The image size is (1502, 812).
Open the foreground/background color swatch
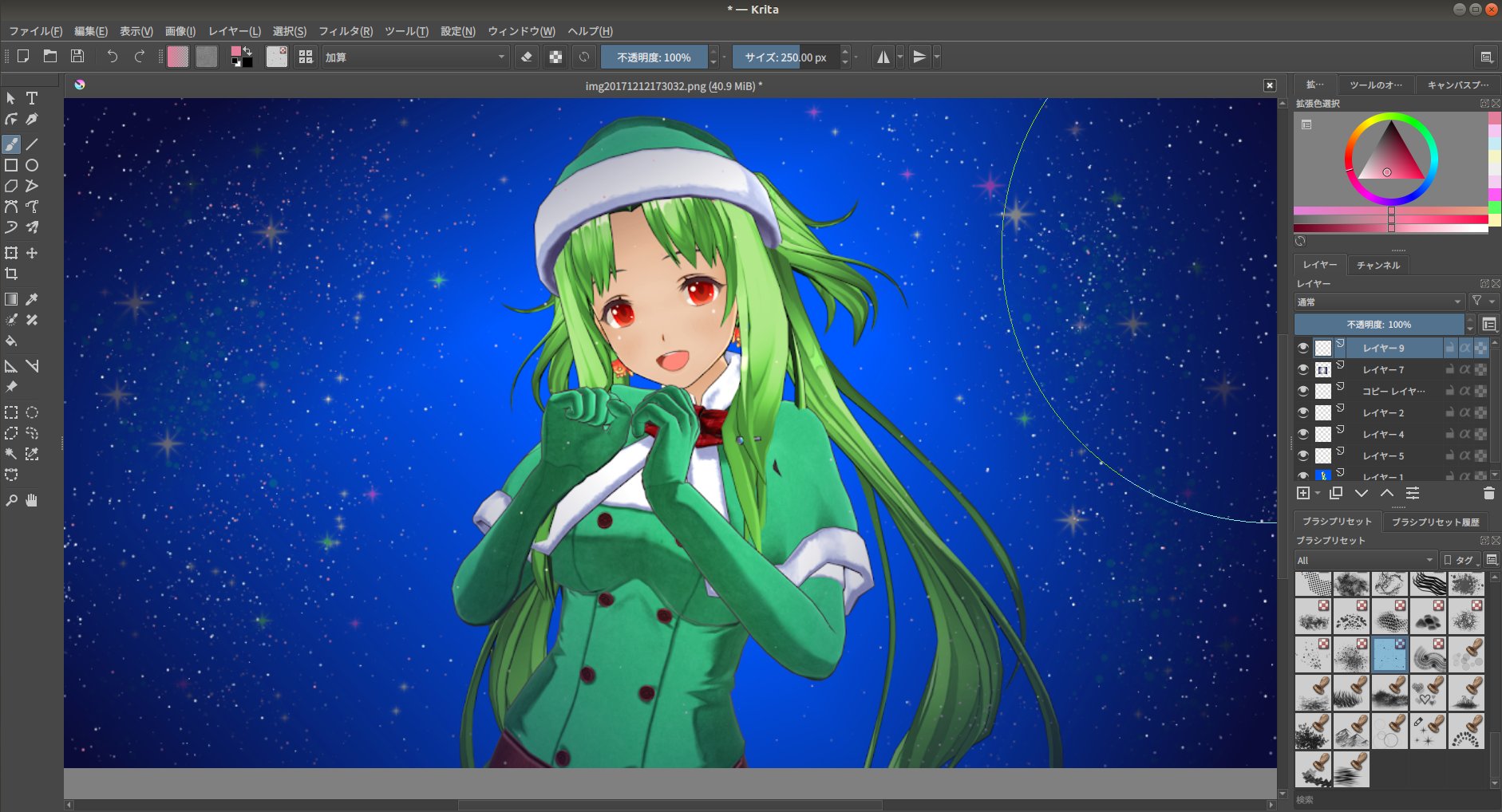242,57
